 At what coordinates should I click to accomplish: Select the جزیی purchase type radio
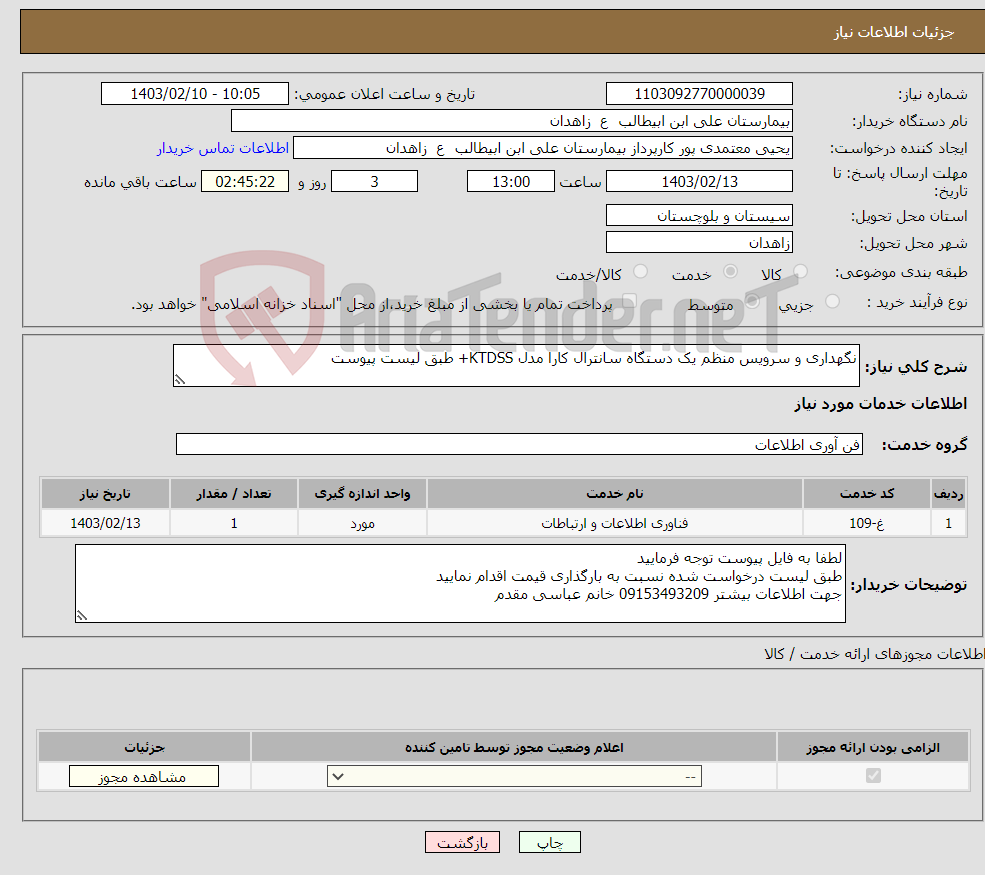coord(832,302)
